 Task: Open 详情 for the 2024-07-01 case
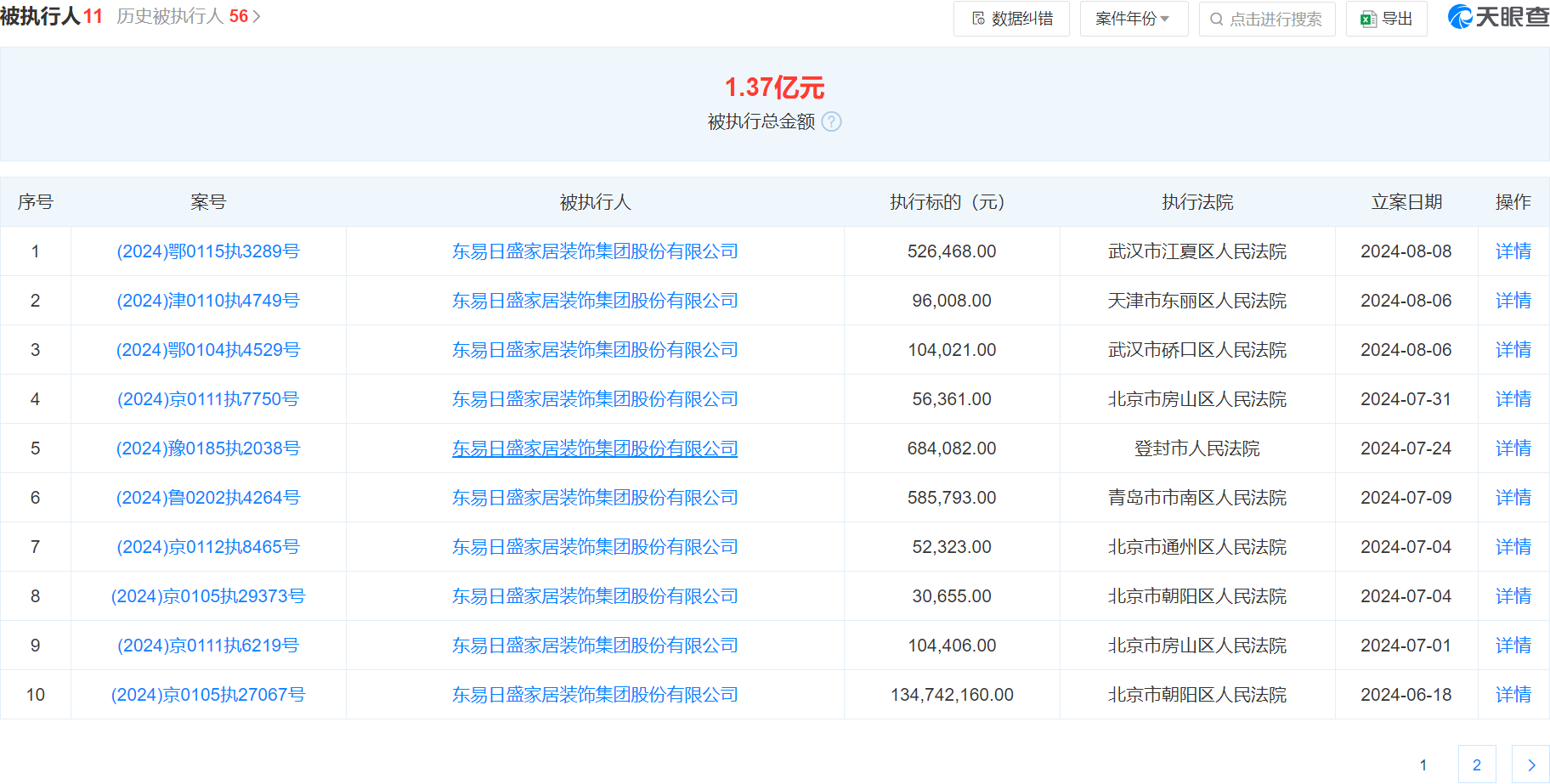click(x=1513, y=646)
